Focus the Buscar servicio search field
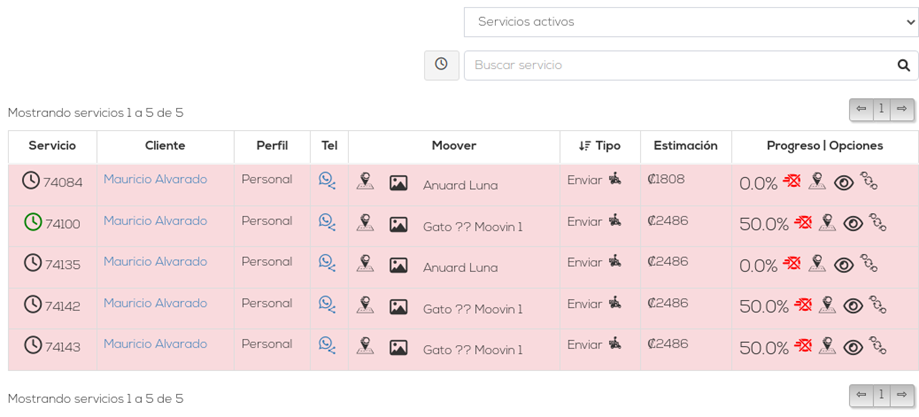This screenshot has width=919, height=417. (680, 65)
